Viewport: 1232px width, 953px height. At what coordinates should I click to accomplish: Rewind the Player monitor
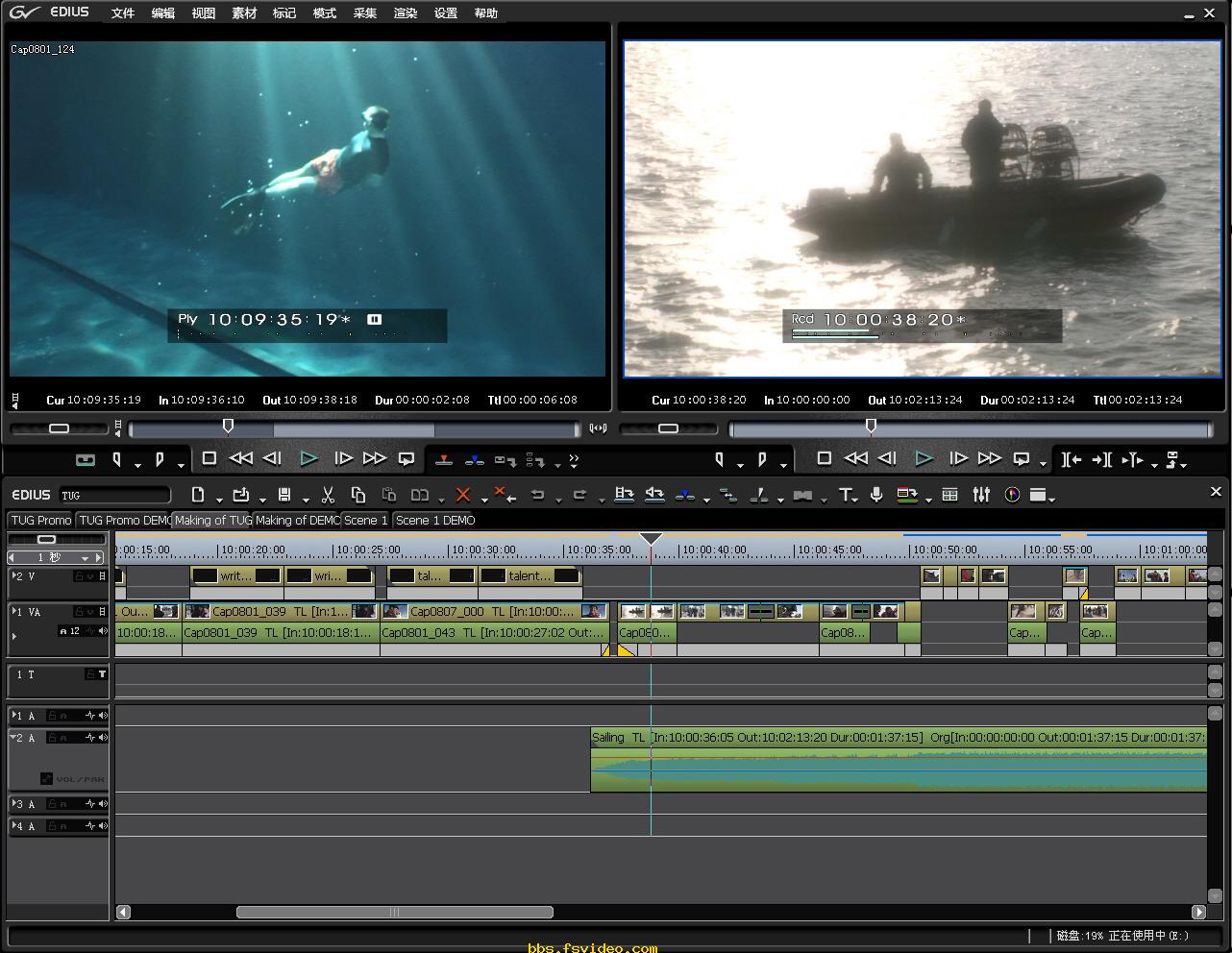[241, 459]
